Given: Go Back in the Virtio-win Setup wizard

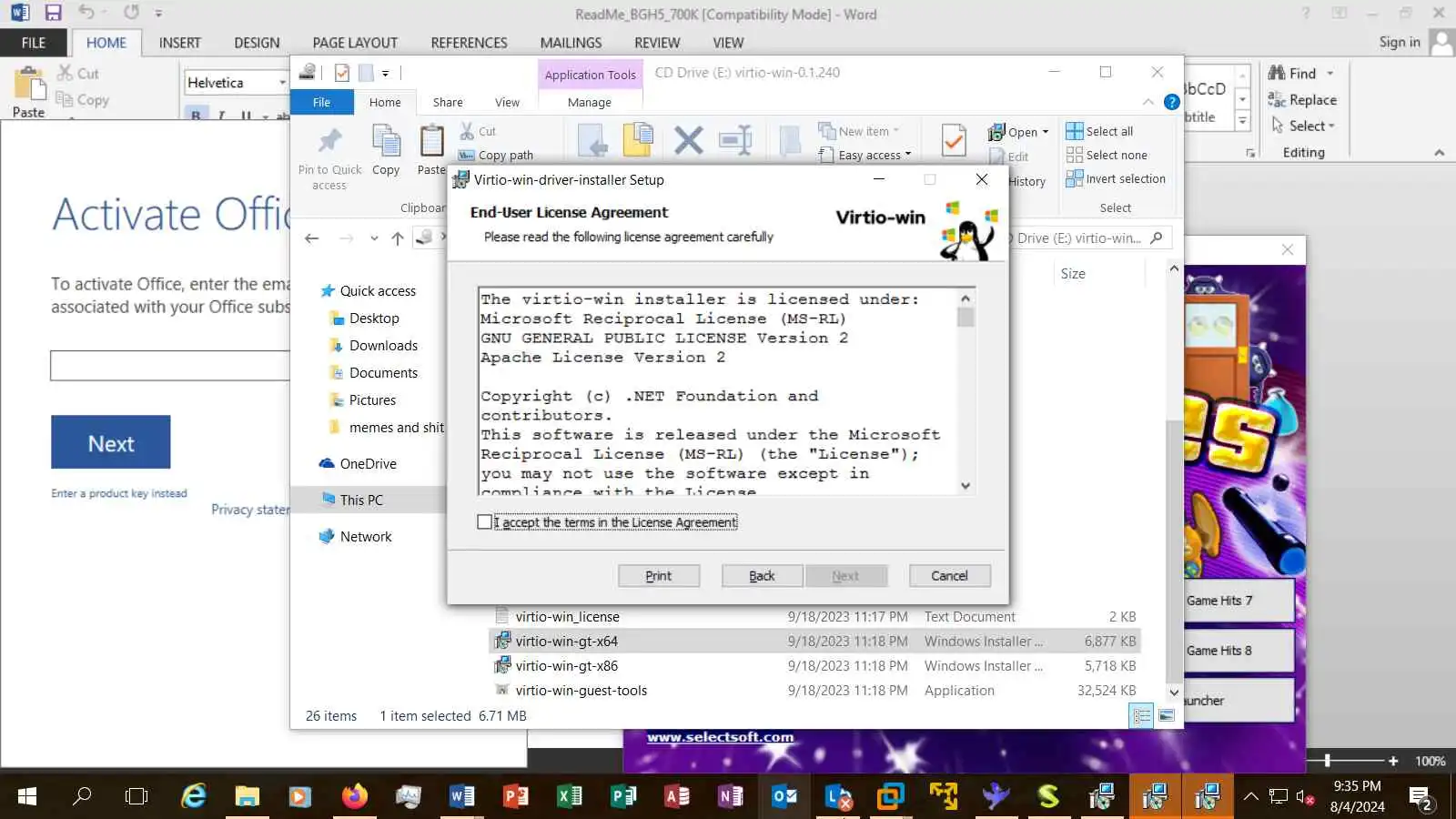Looking at the screenshot, I should point(762,576).
